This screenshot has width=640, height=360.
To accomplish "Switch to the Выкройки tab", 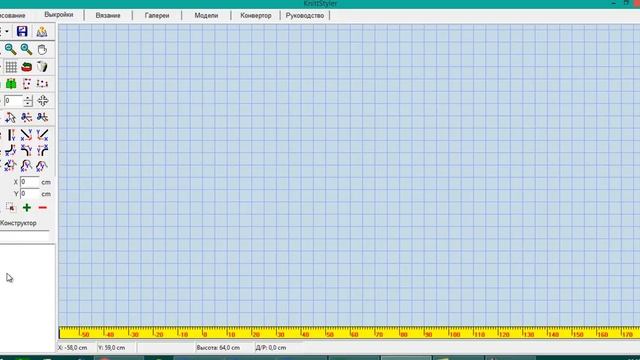I will (59, 15).
